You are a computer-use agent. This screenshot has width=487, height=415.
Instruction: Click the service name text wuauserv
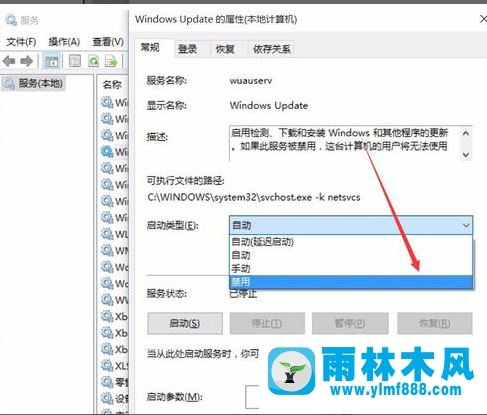point(251,80)
